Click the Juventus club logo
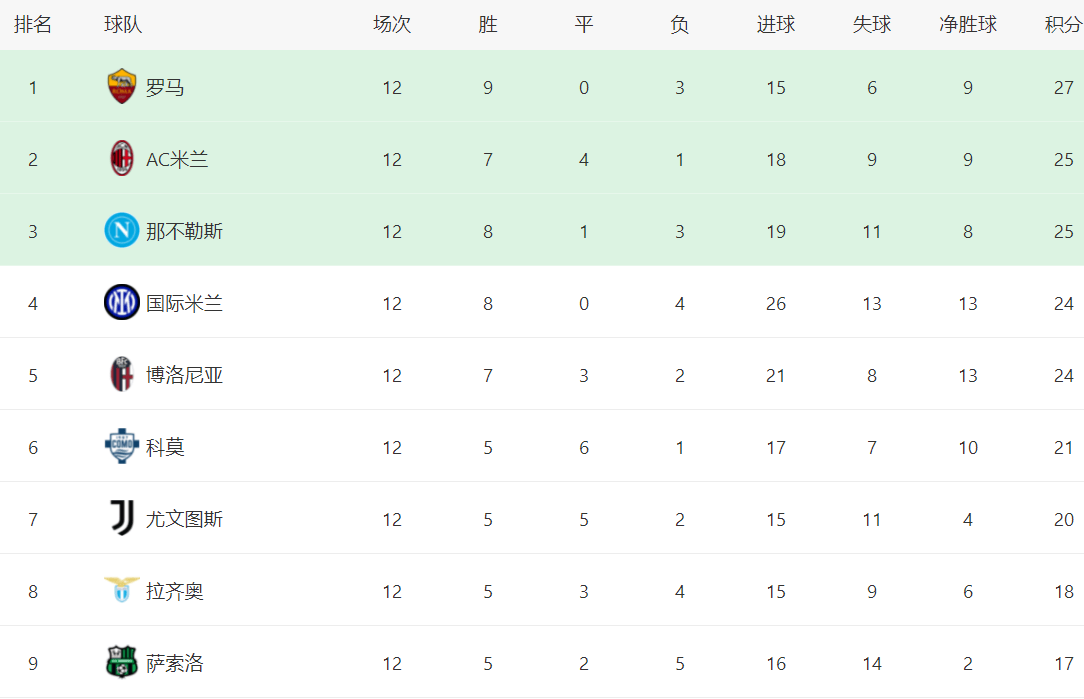 coord(121,519)
